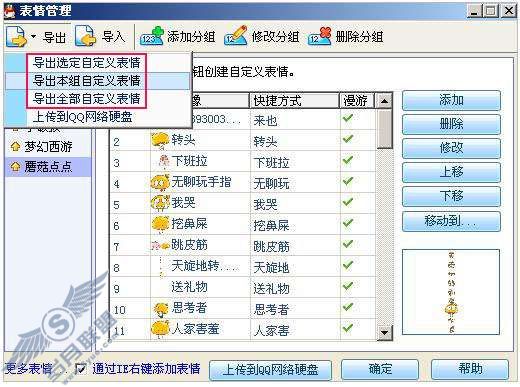Click the 表情管理 title bar app icon

point(10,11)
